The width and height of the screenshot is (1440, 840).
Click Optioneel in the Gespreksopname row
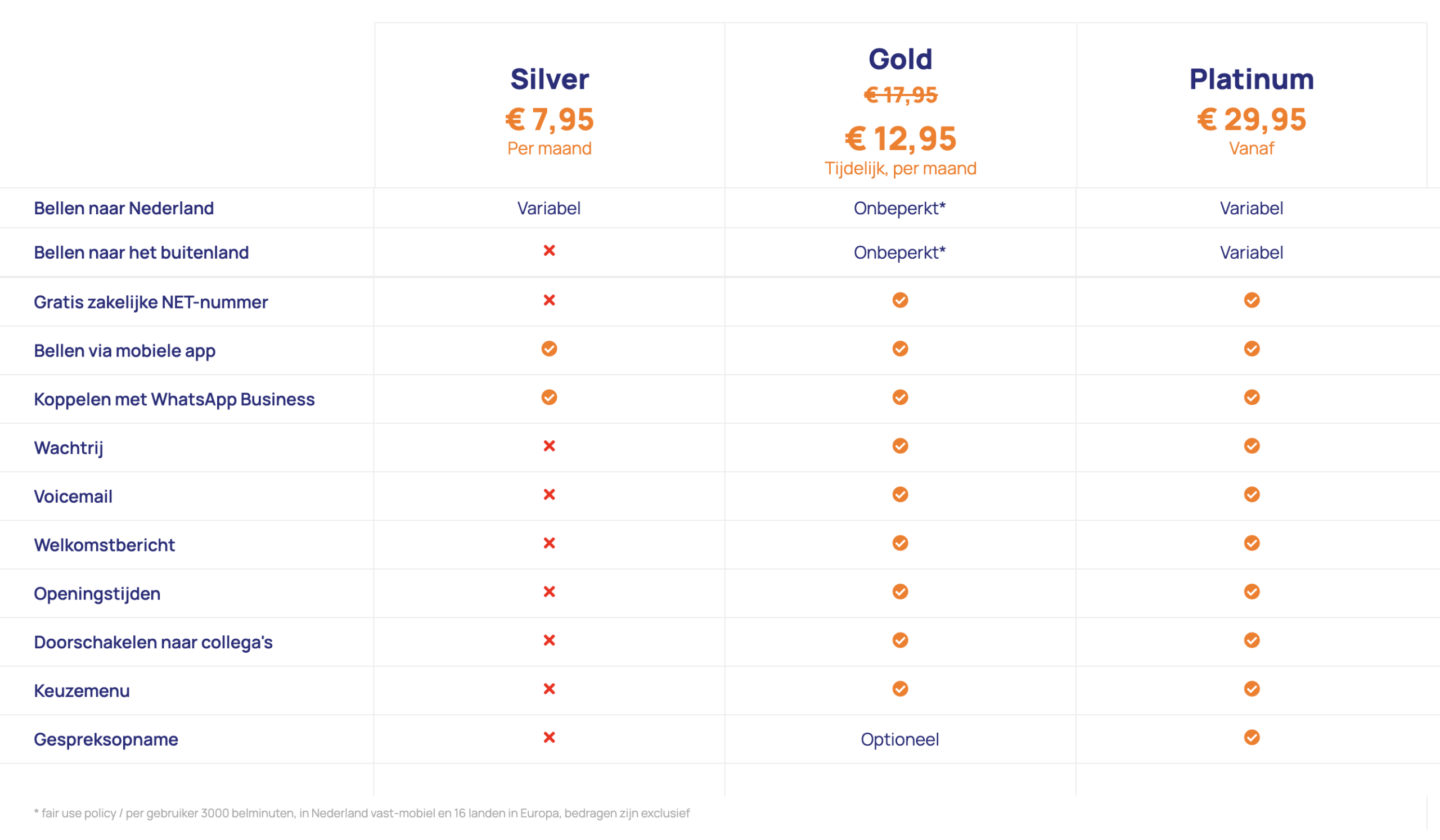click(x=899, y=739)
